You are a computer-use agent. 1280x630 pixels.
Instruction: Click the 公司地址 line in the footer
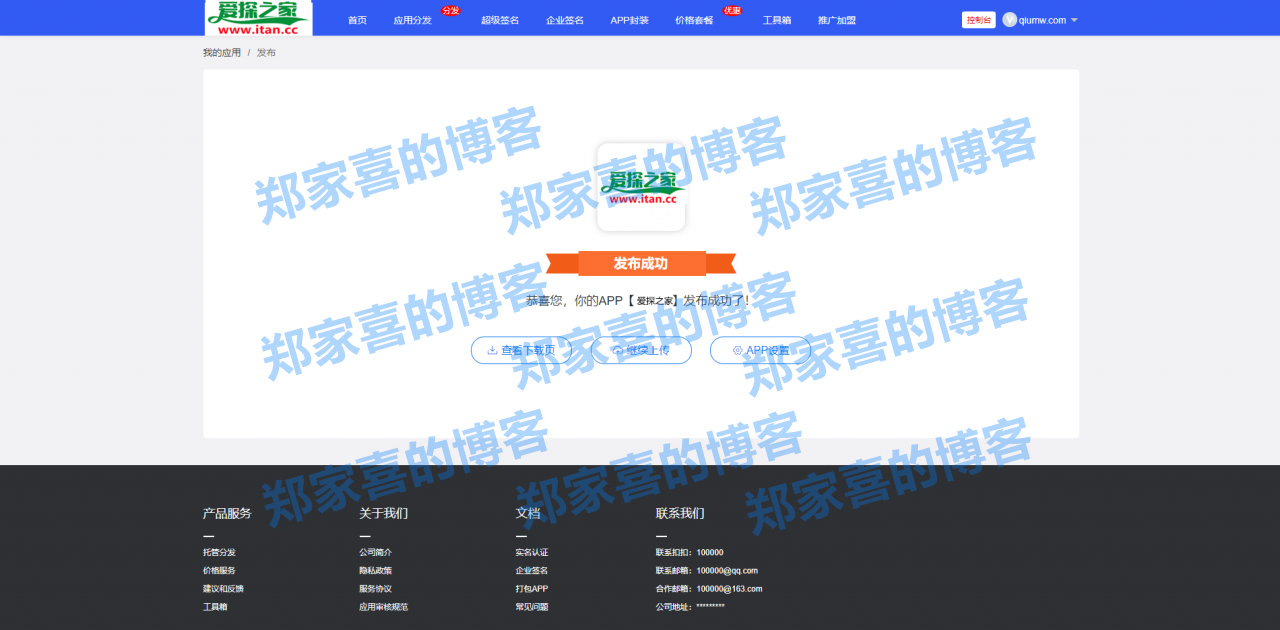pyautogui.click(x=690, y=606)
